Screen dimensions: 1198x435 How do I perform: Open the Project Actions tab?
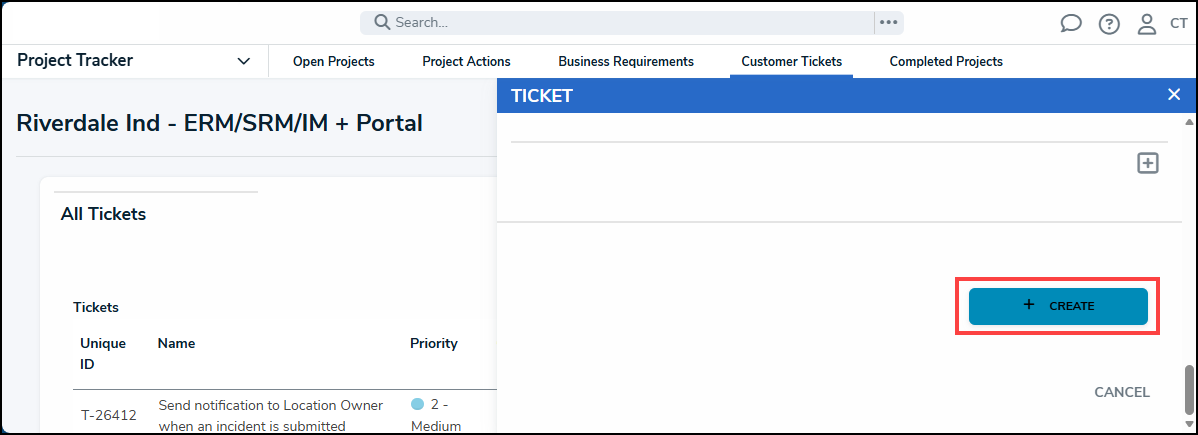pyautogui.click(x=466, y=62)
